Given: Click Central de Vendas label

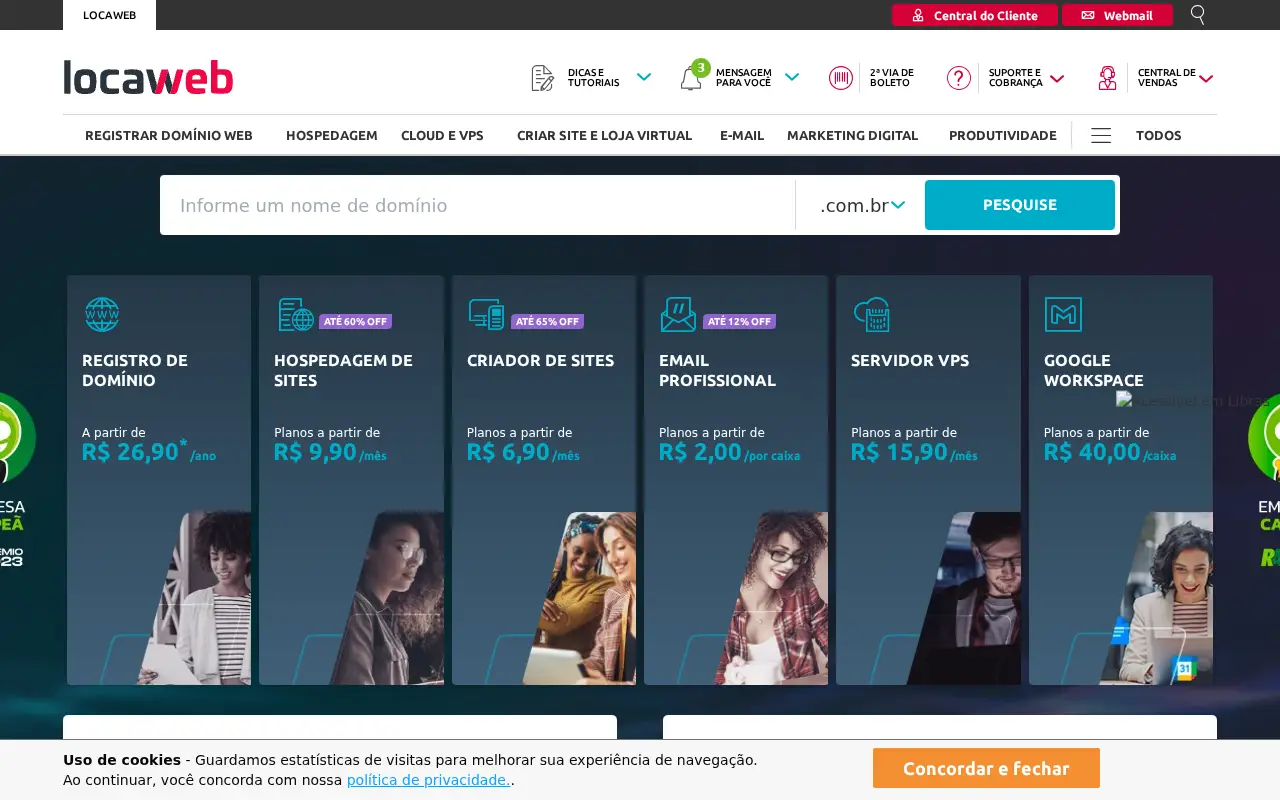Looking at the screenshot, I should click(x=1167, y=78).
